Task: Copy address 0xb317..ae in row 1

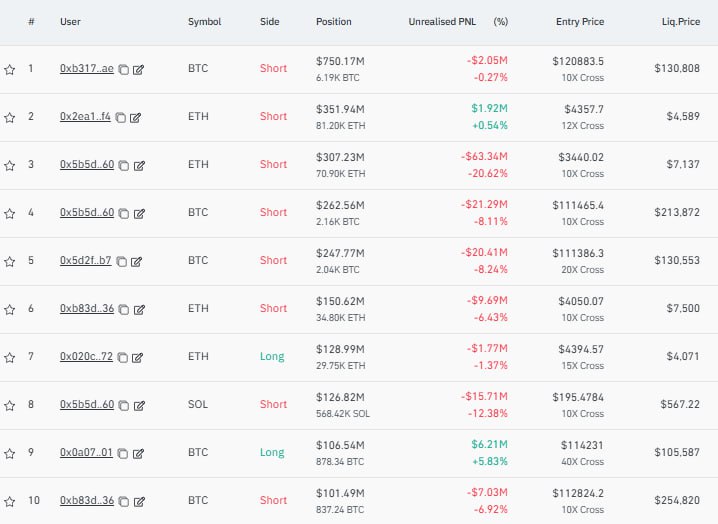Action: [x=123, y=70]
